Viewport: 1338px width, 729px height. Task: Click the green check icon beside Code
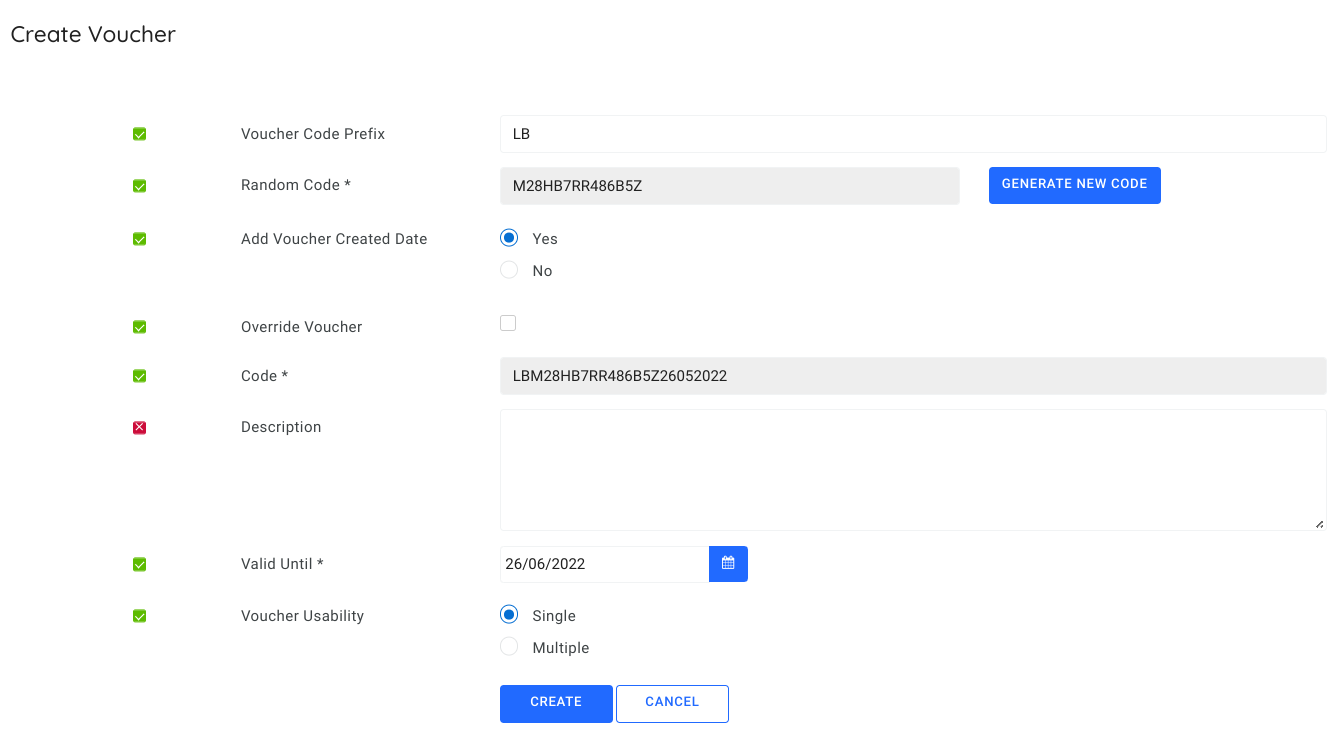[x=139, y=375]
